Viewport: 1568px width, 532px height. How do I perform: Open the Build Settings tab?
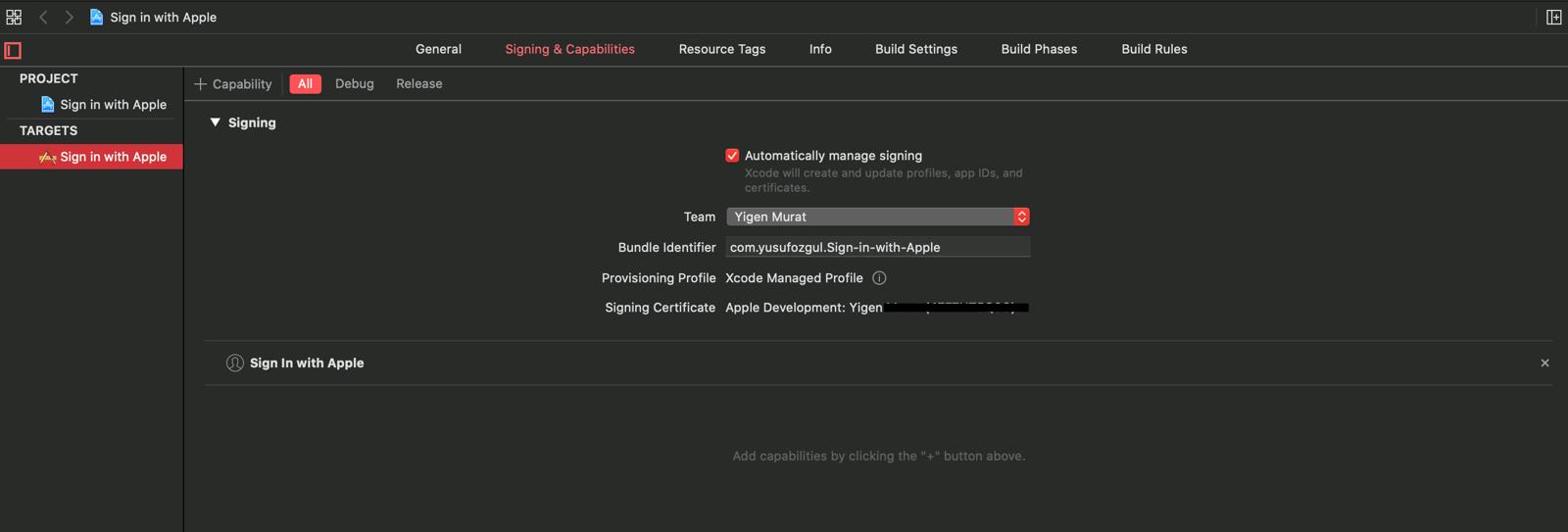(915, 49)
